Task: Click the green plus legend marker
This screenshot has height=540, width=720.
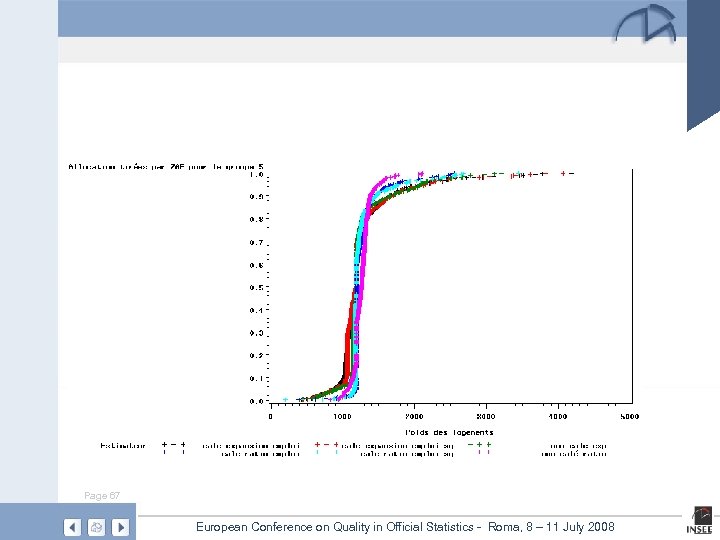Action: point(479,444)
